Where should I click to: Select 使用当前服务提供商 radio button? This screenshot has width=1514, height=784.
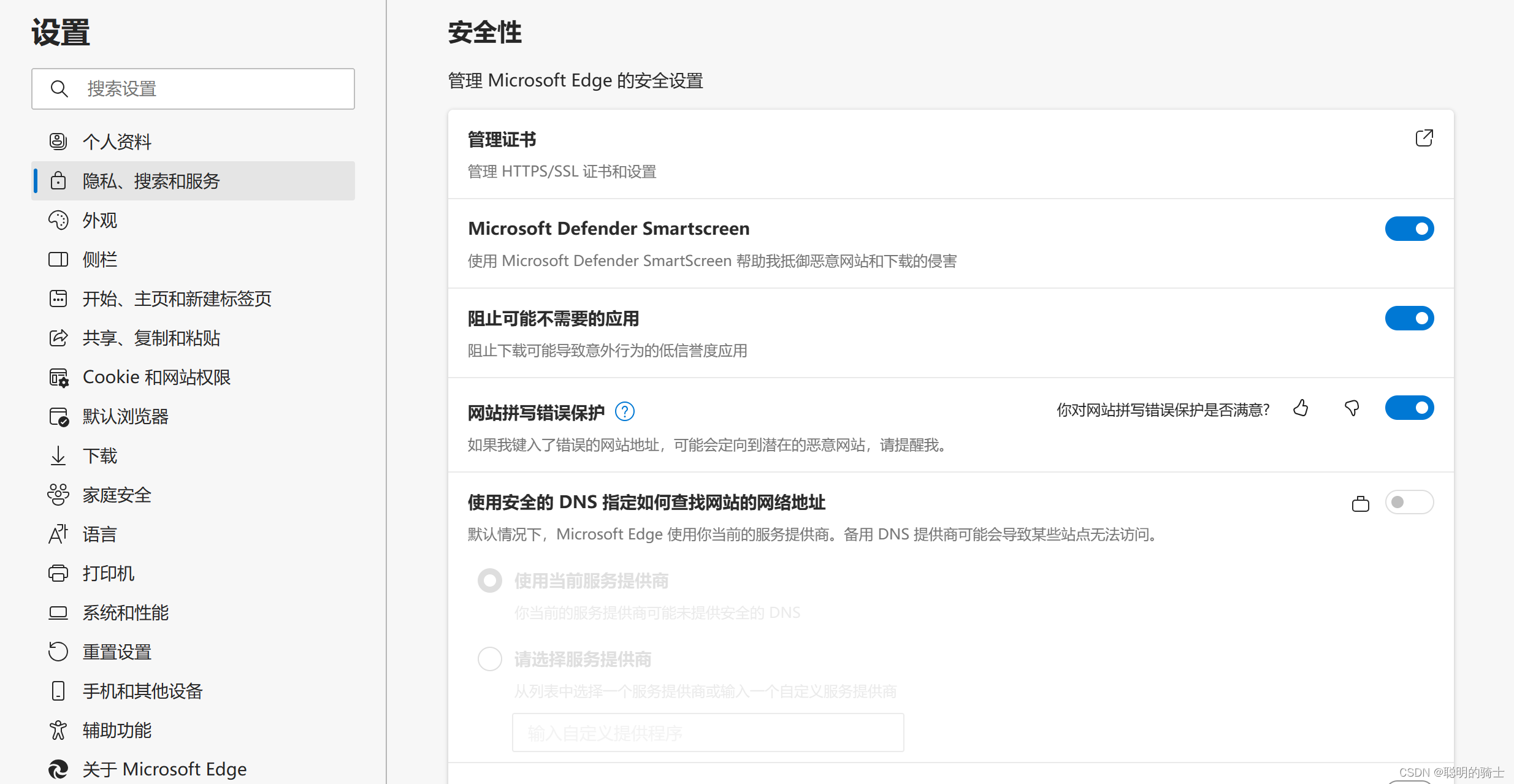point(489,580)
